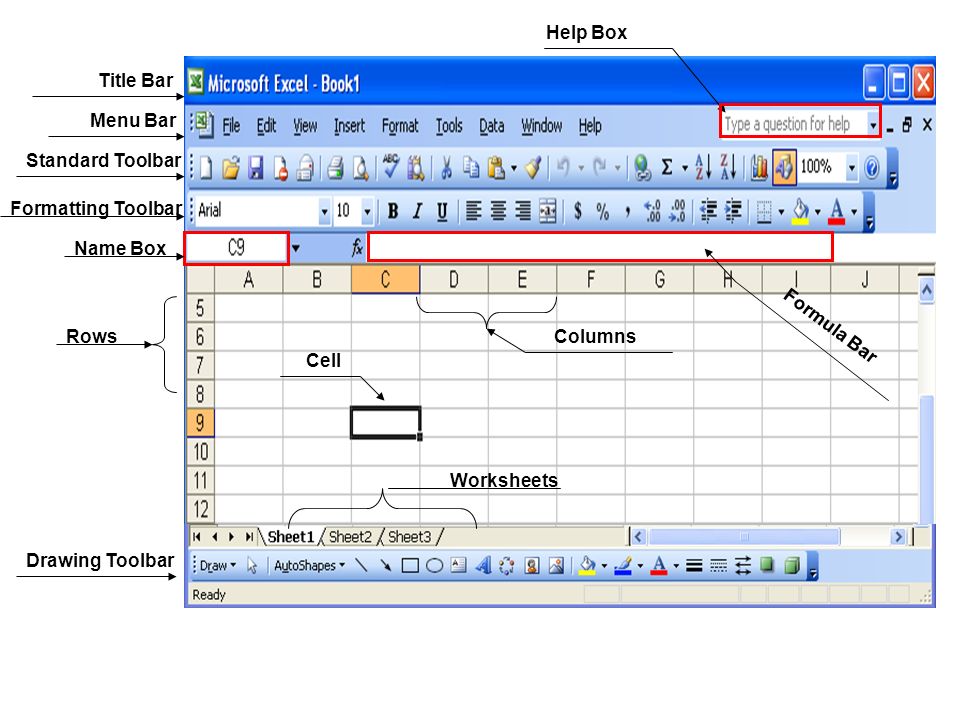This screenshot has height=720, width=960.
Task: Click the New blank workbook icon
Action: [x=206, y=167]
